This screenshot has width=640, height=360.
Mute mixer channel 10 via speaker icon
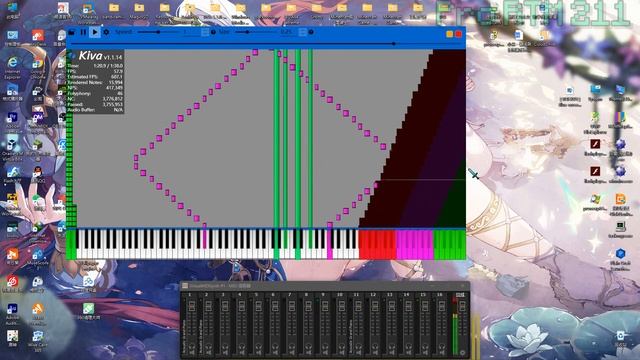(342, 353)
